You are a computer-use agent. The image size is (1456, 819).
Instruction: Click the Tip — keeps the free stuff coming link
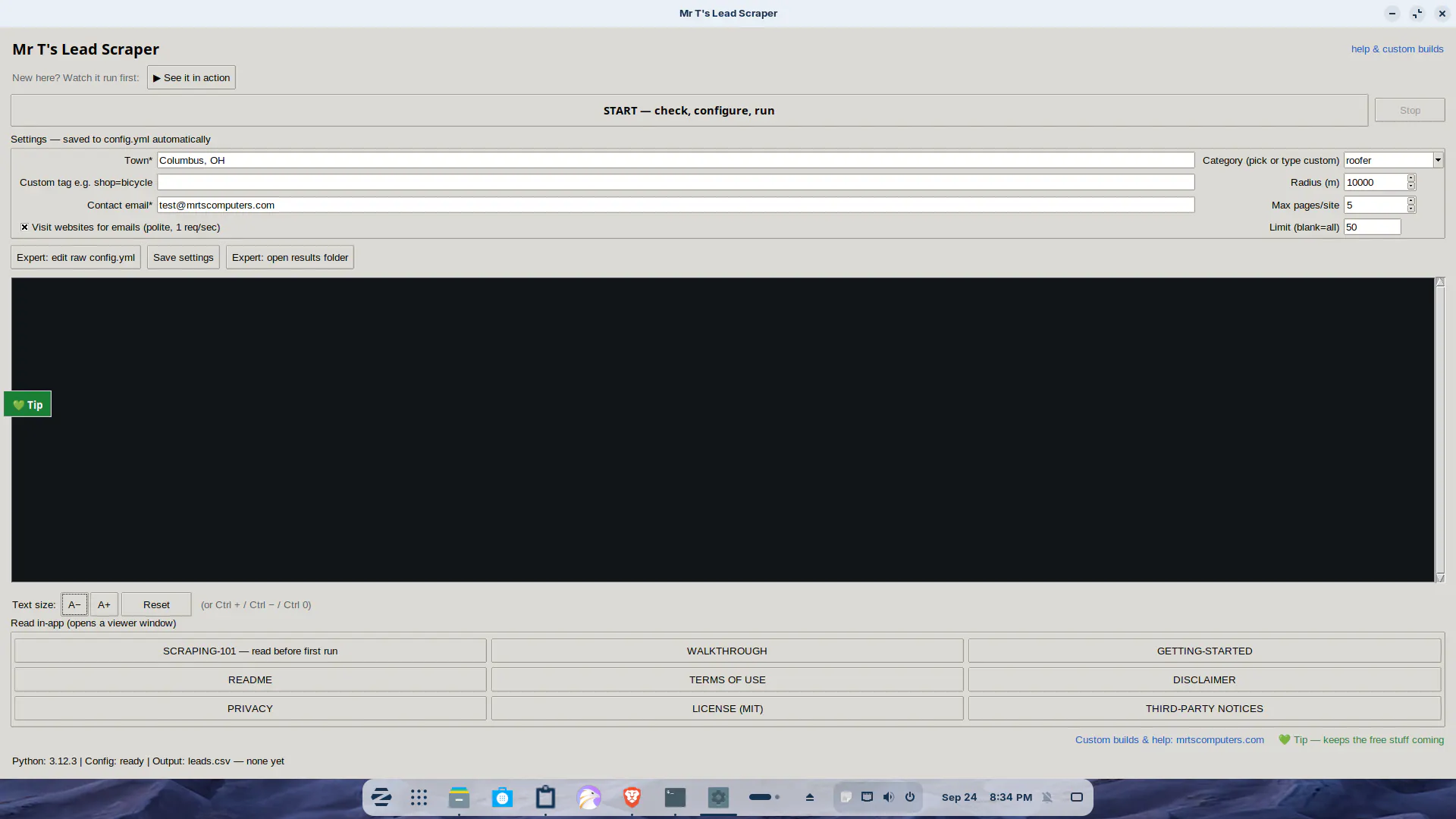1361,740
